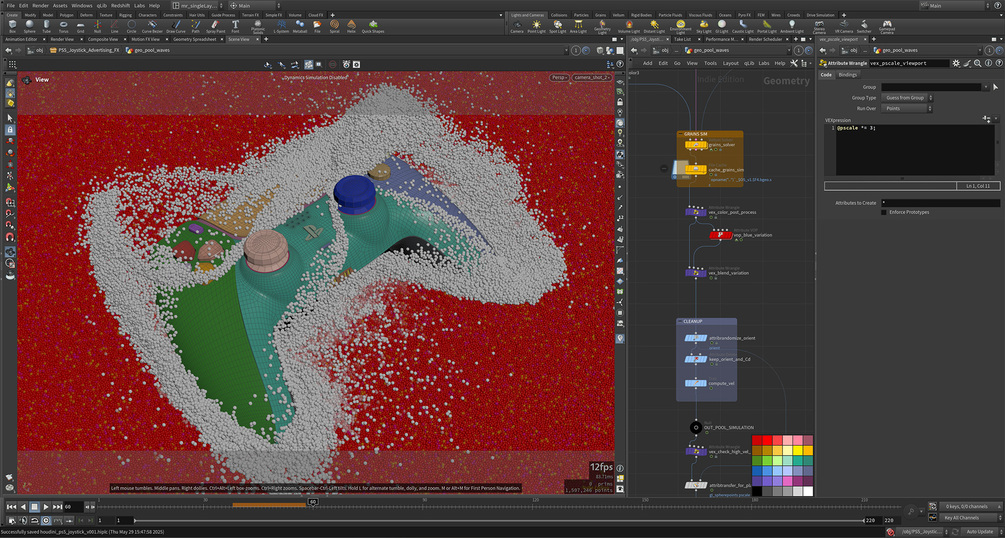Click the Attributes to Create field

[x=940, y=203]
